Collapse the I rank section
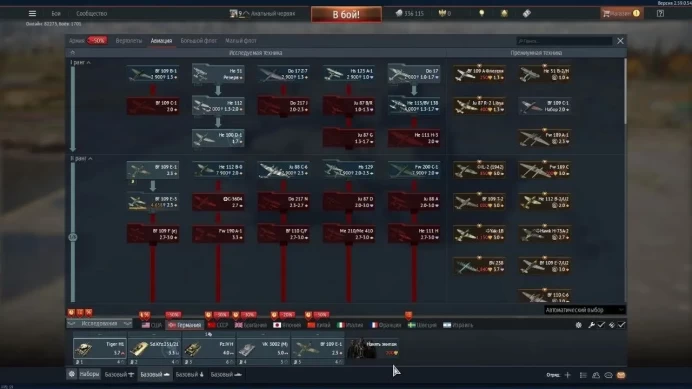Viewport: 692px width, 389px height. (80, 63)
